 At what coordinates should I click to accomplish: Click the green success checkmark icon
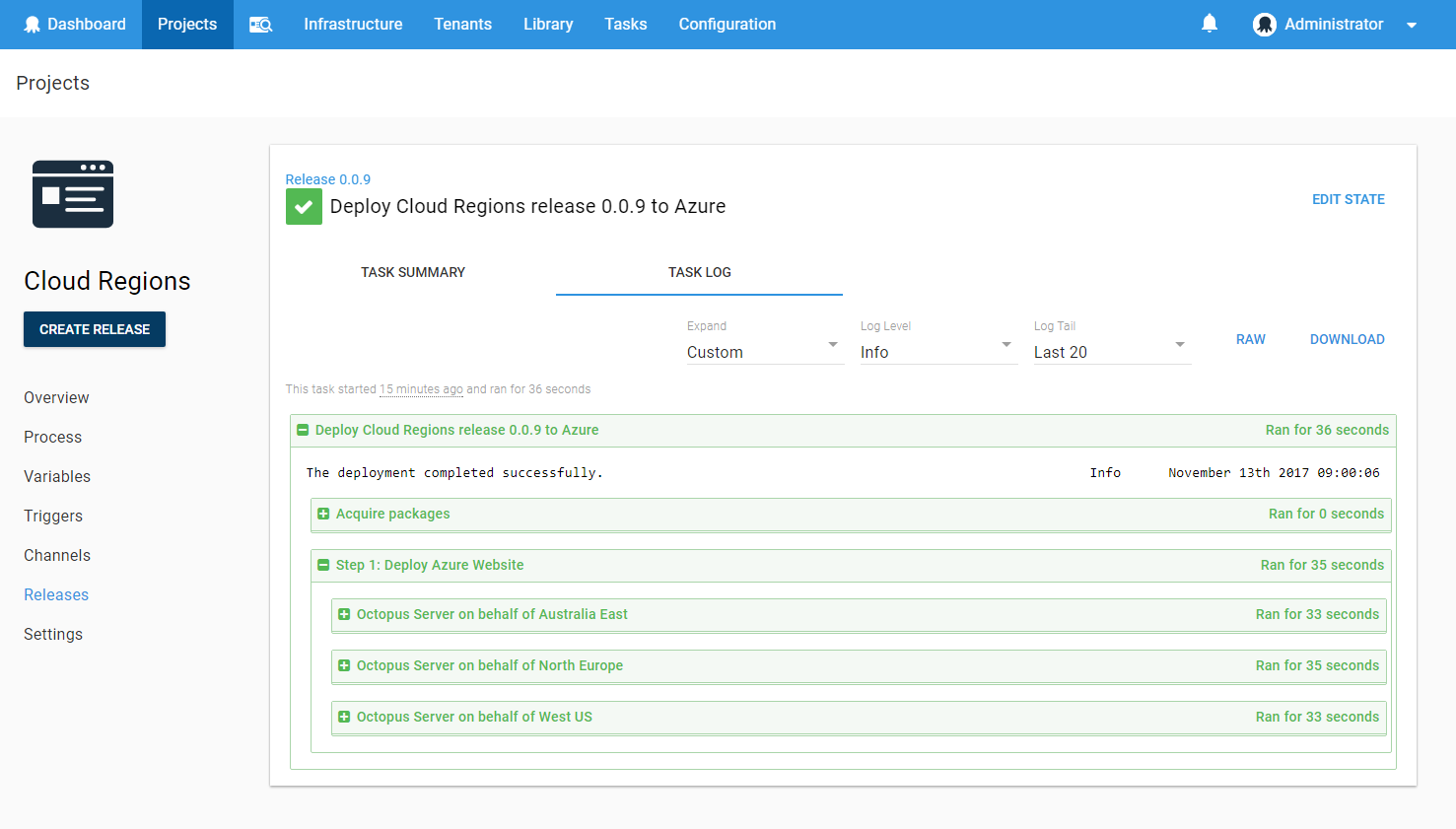(x=304, y=207)
